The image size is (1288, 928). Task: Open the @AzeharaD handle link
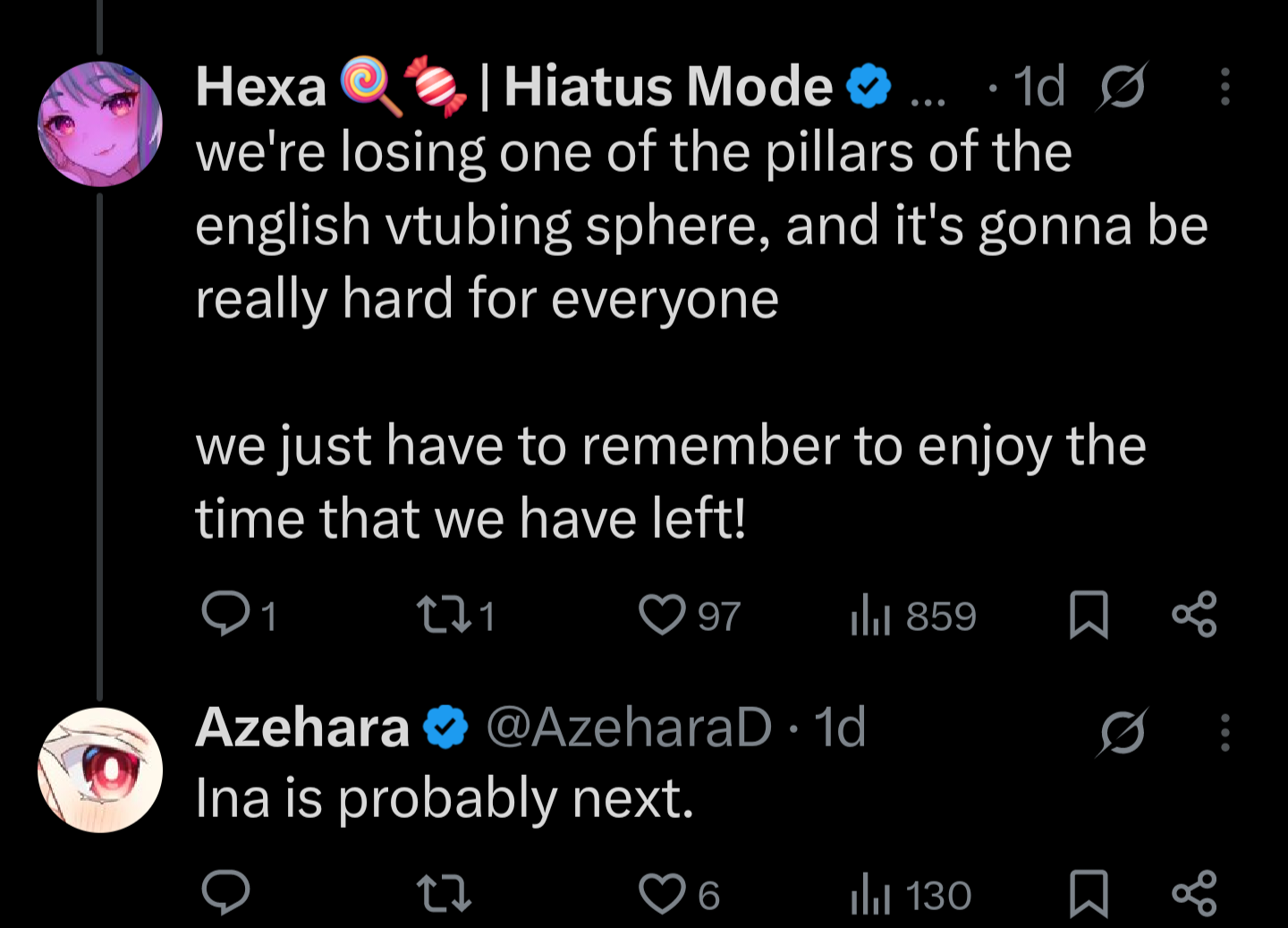point(629,727)
